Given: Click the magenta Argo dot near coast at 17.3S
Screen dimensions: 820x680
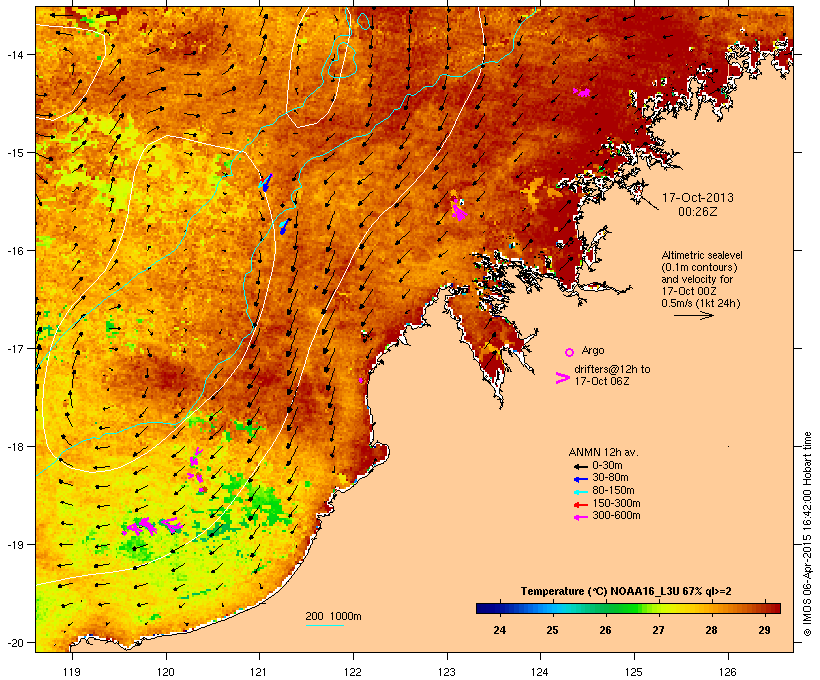Looking at the screenshot, I should click(x=361, y=380).
